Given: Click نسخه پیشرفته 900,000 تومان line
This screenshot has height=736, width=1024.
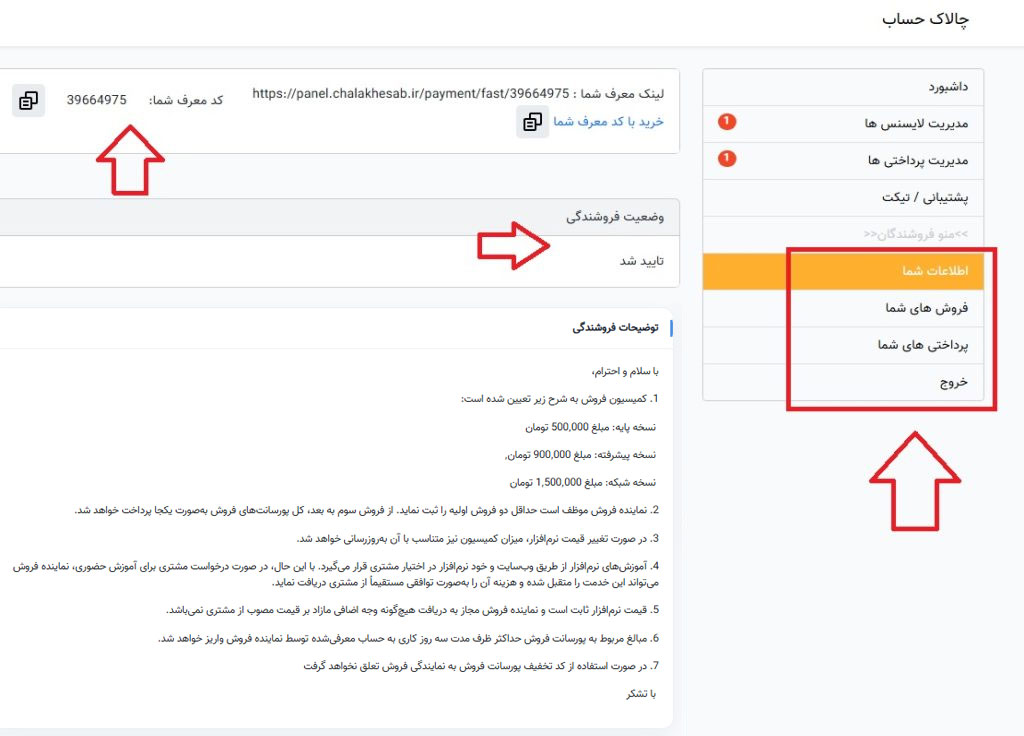Looking at the screenshot, I should point(580,455).
